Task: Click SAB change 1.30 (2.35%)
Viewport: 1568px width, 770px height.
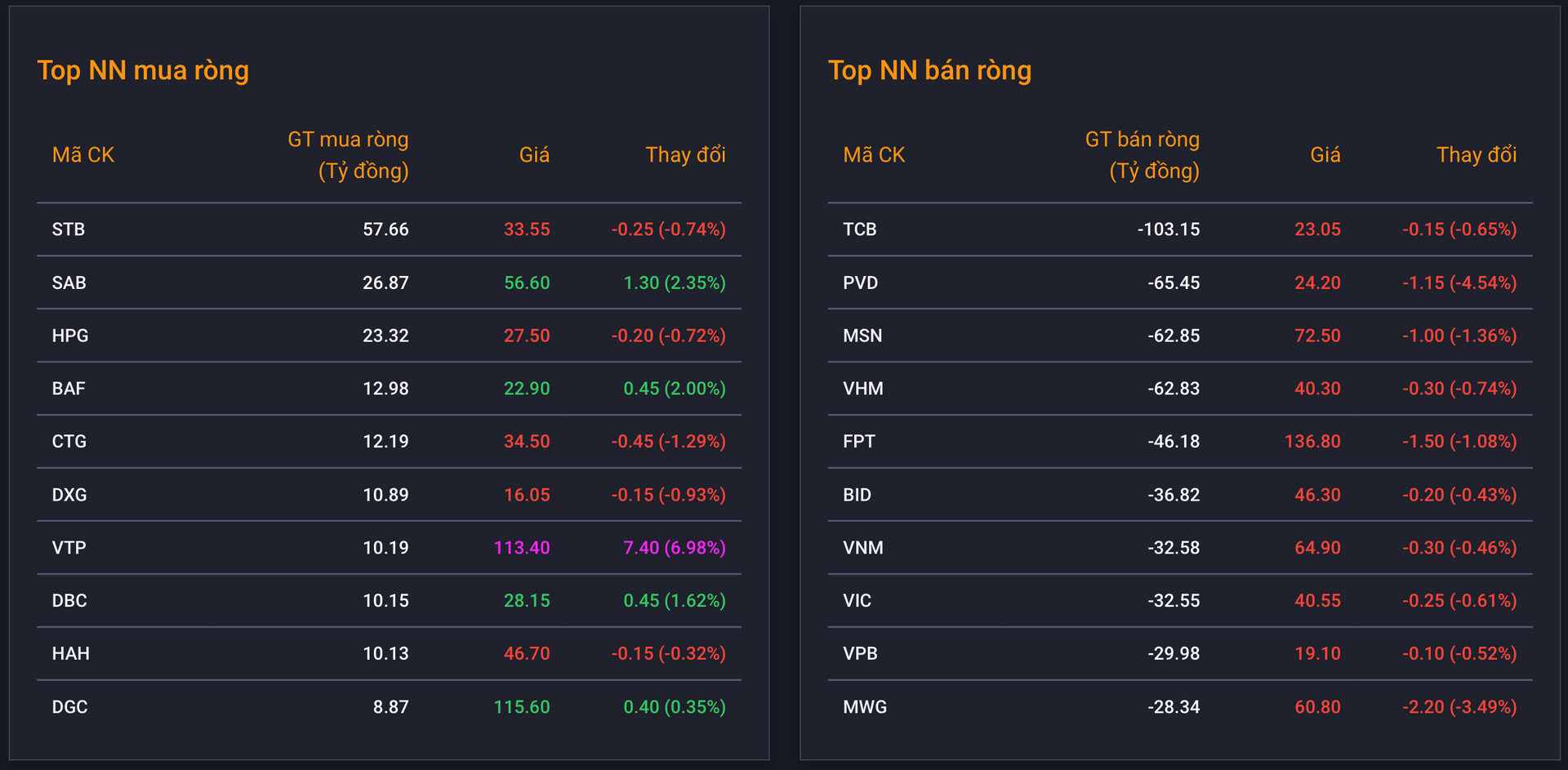Action: (675, 283)
